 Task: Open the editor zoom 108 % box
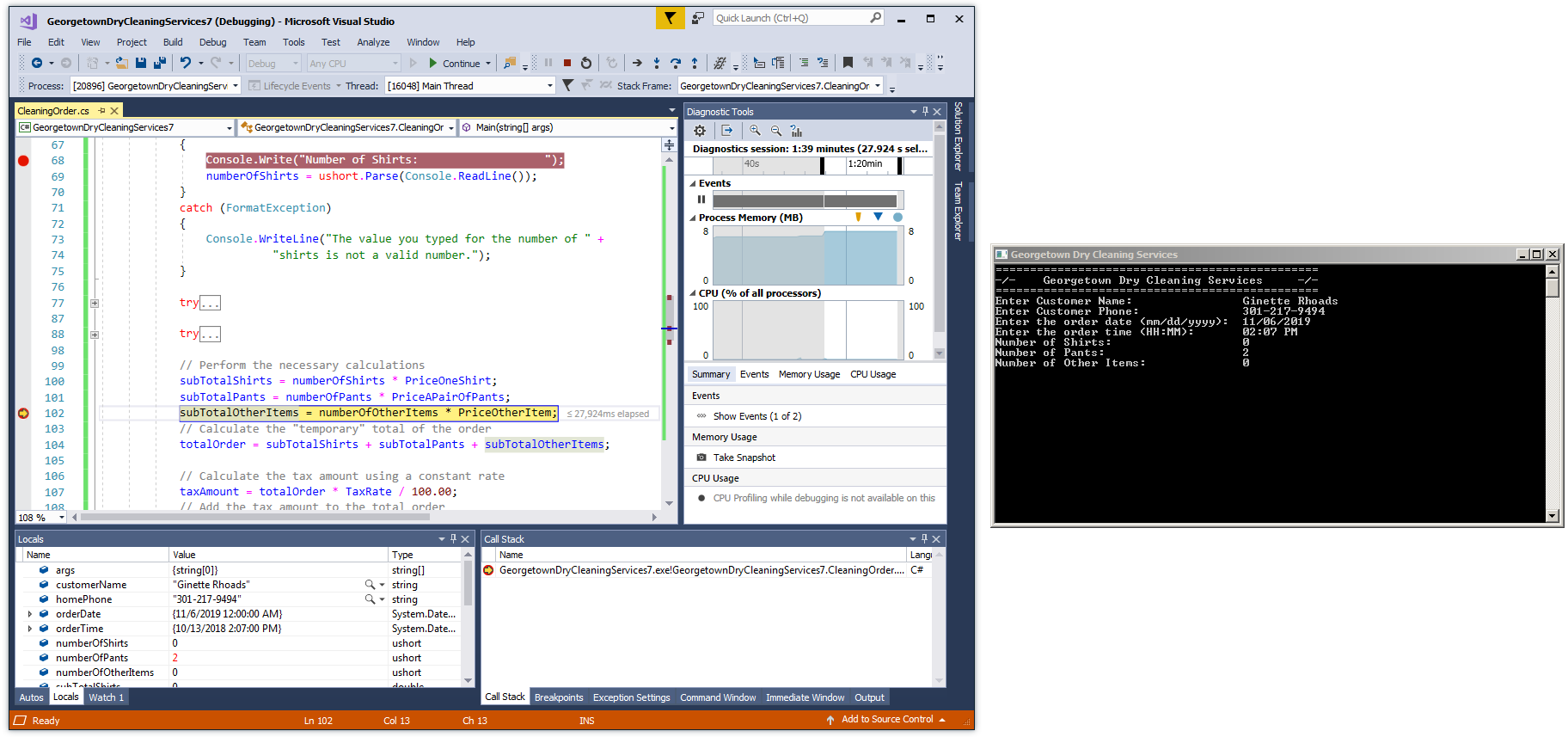(x=41, y=518)
